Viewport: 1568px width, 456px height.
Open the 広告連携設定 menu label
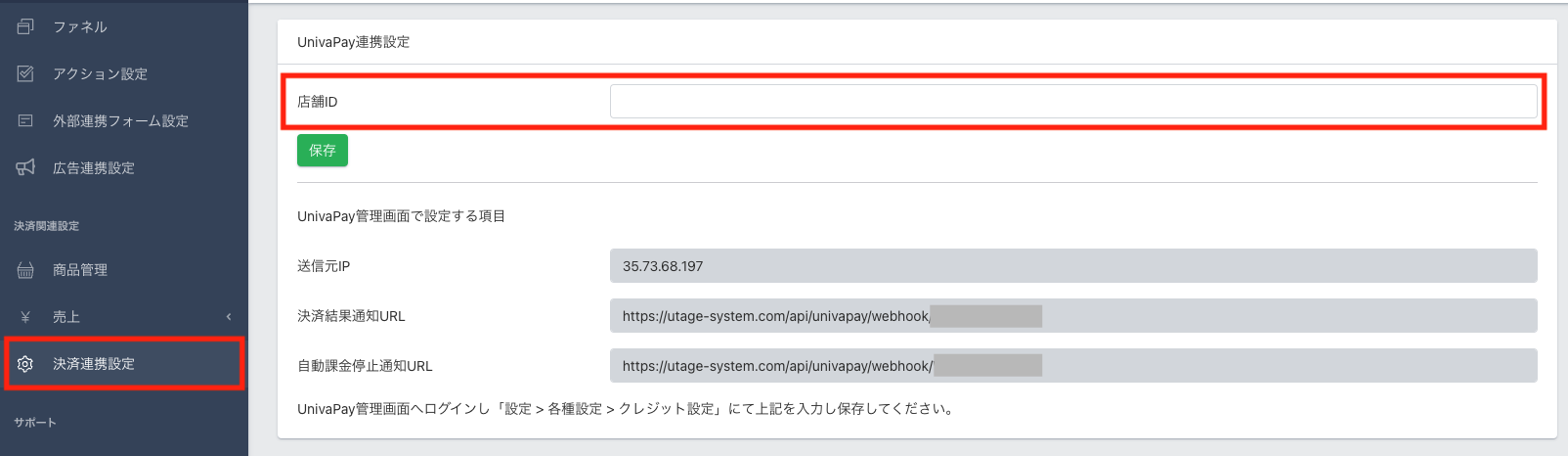click(94, 168)
